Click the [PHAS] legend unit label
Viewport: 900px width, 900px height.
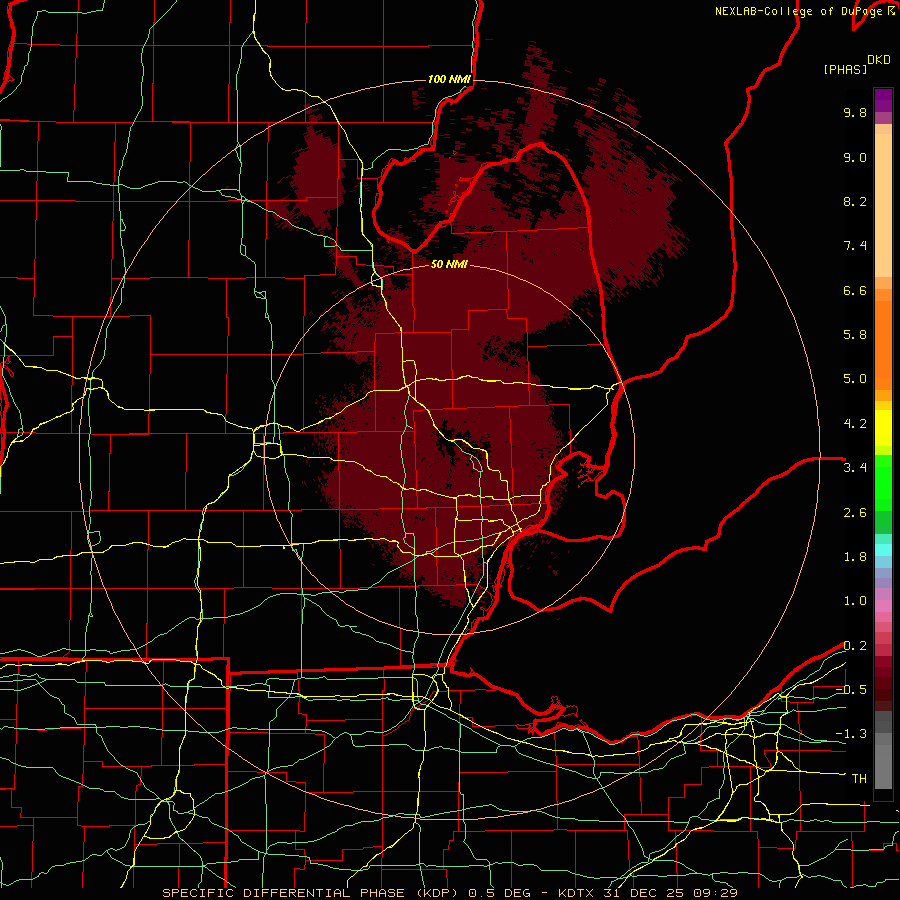[845, 69]
